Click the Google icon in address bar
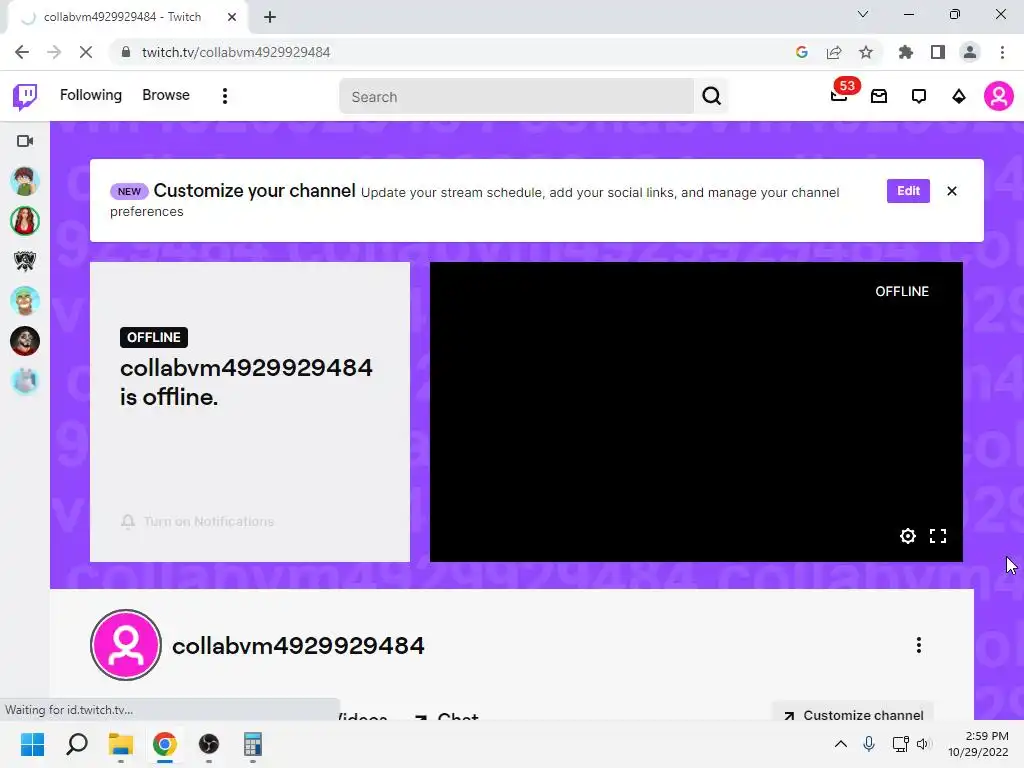Image resolution: width=1024 pixels, height=768 pixels. [802, 52]
